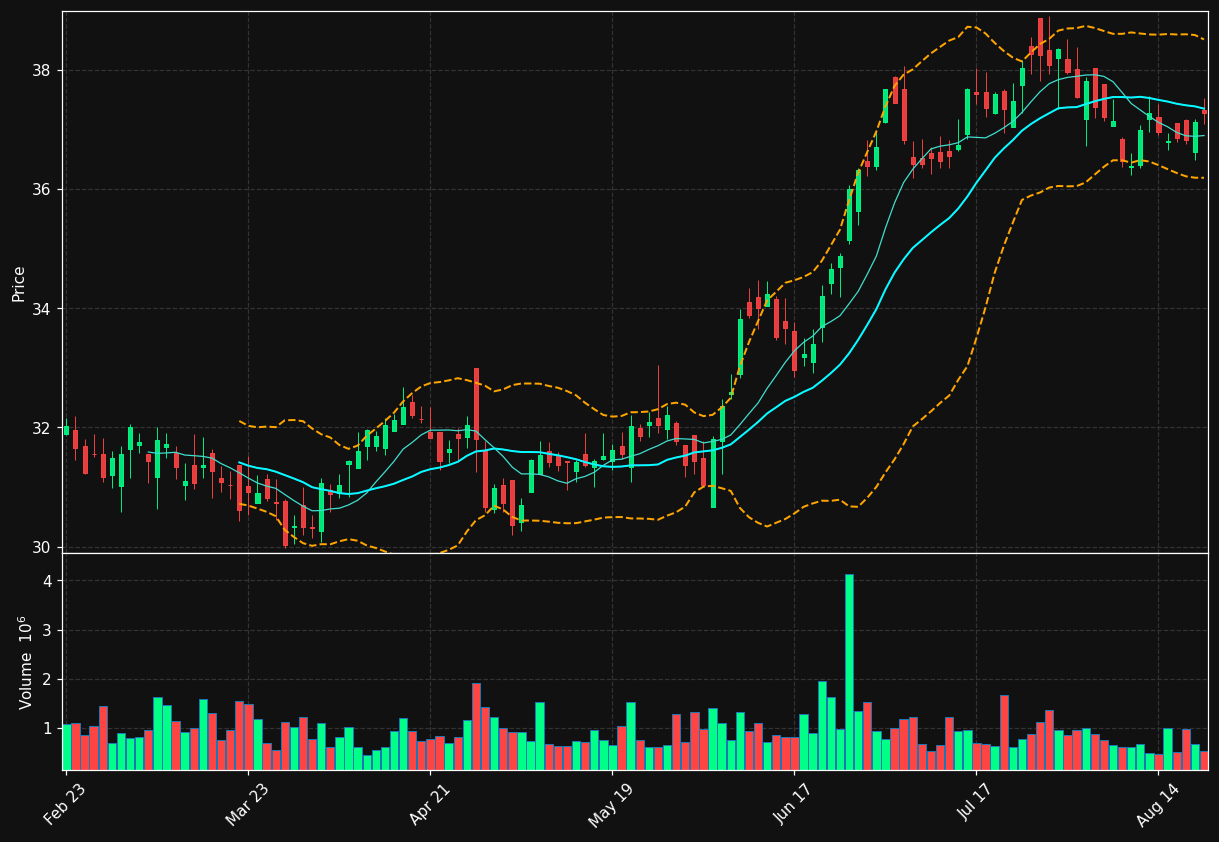The image size is (1219, 842).
Task: Click the Price axis title
Action: (x=19, y=283)
